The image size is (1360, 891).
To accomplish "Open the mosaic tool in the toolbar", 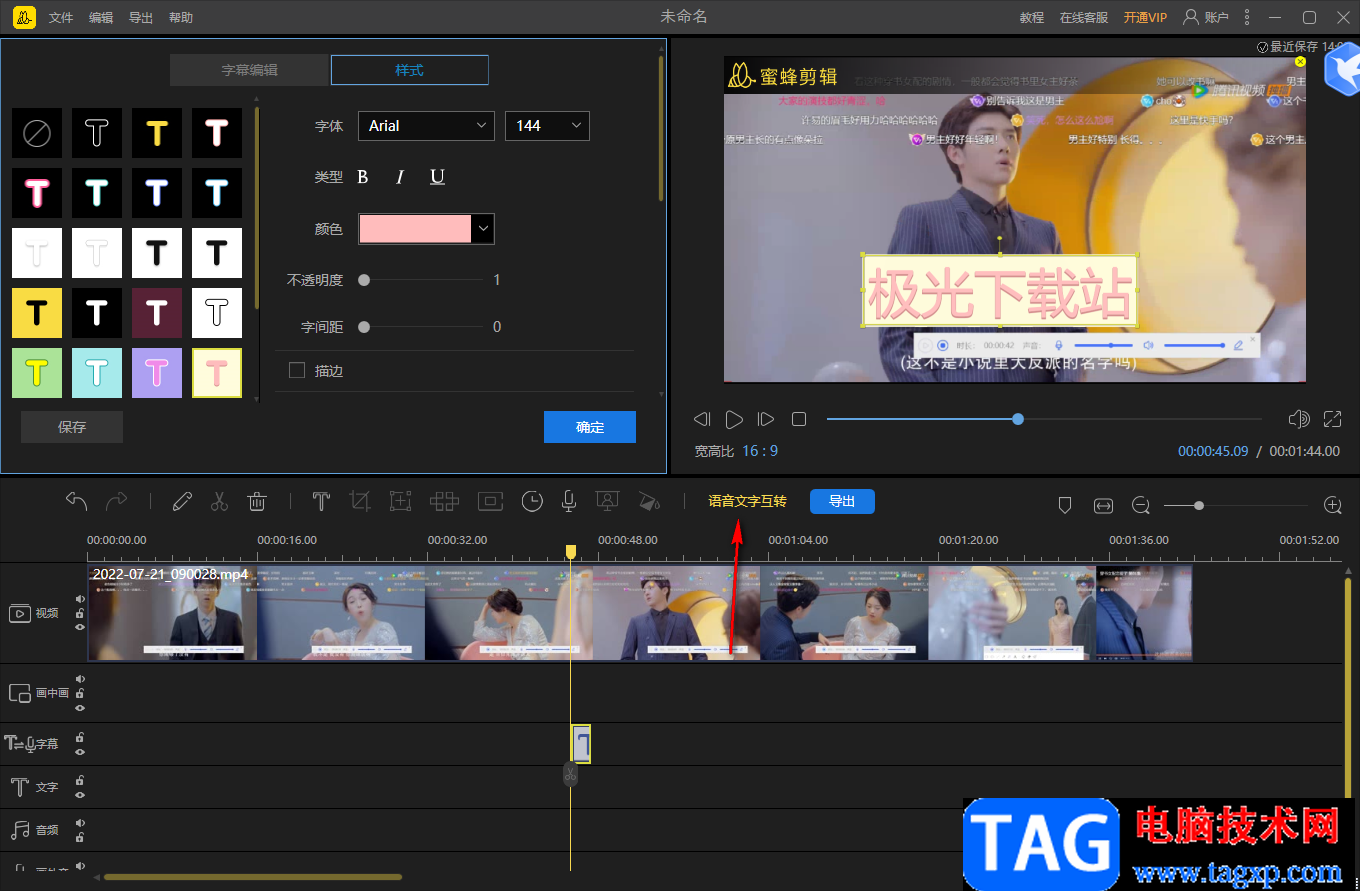I will coord(444,501).
